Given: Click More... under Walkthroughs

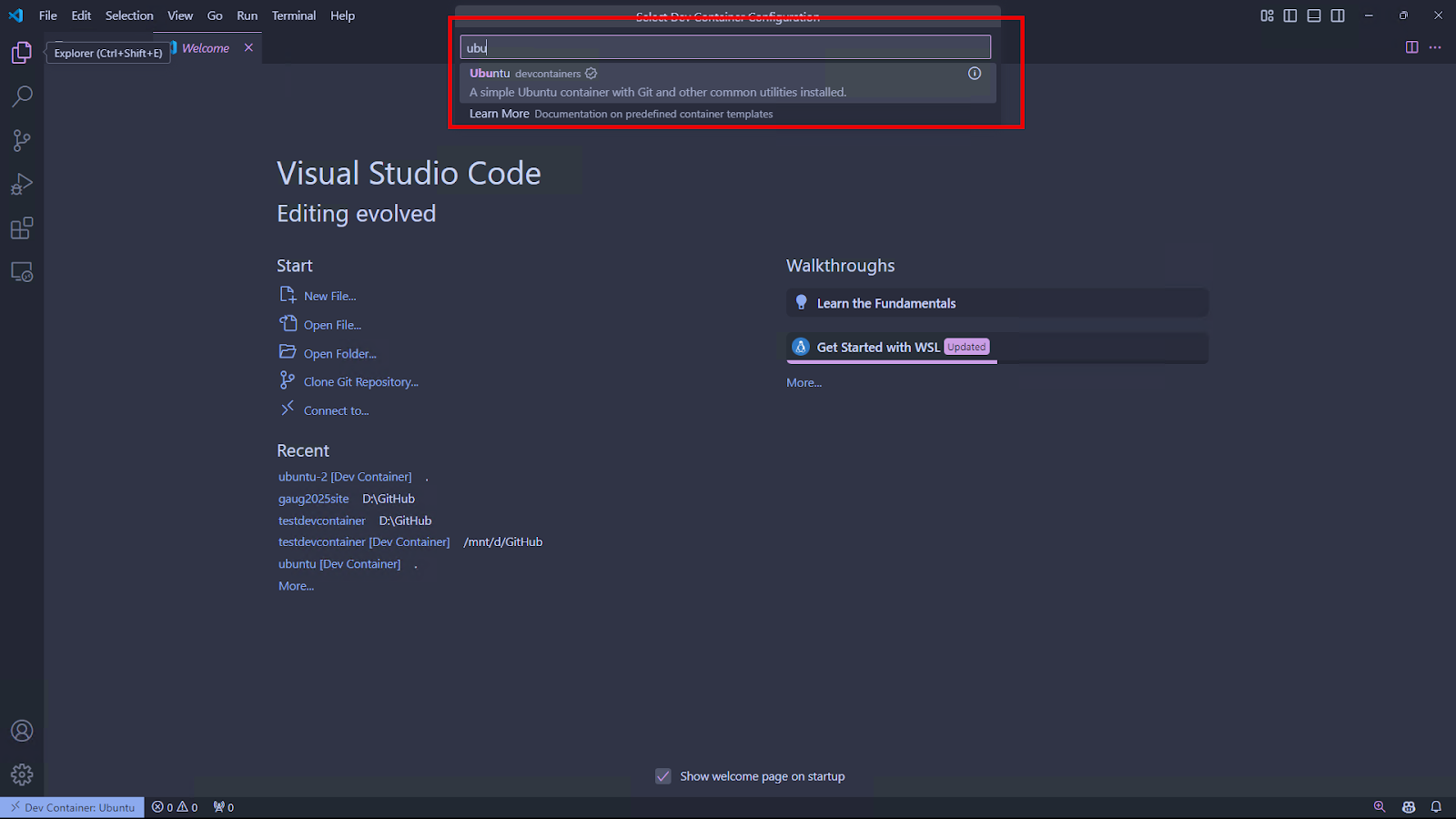Looking at the screenshot, I should coord(804,383).
